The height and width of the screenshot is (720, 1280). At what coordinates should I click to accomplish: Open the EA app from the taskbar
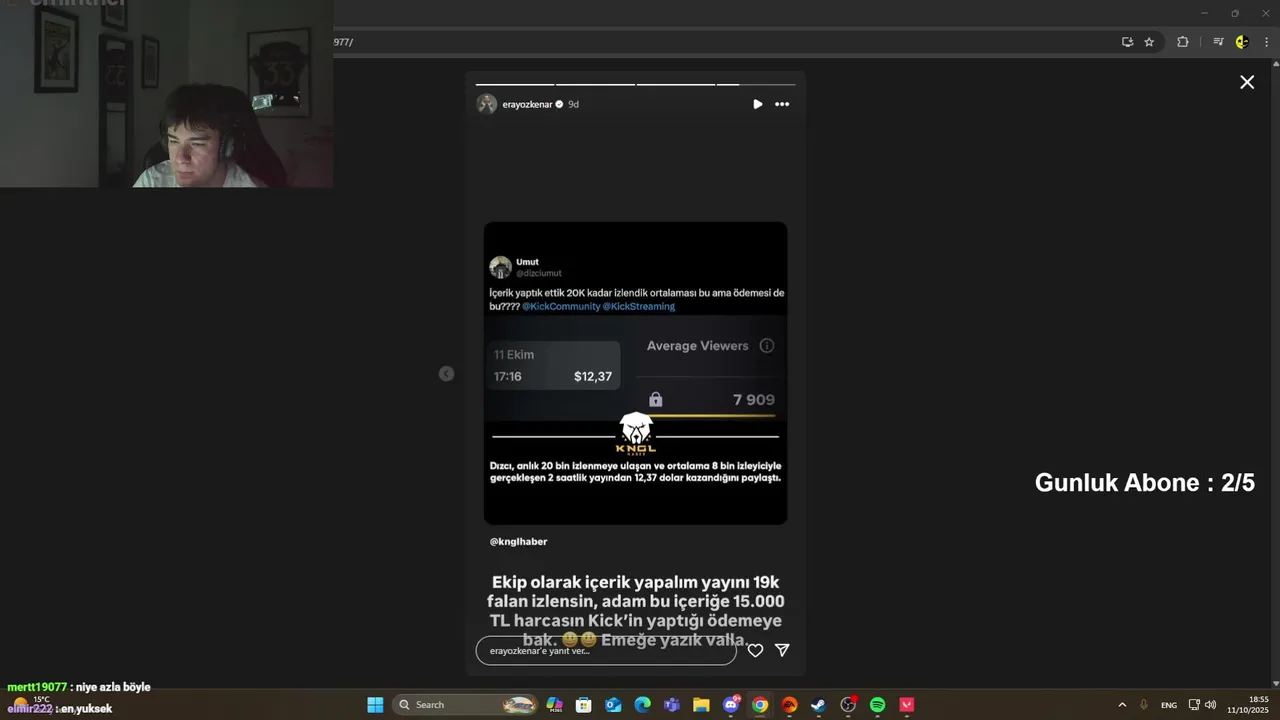[789, 705]
